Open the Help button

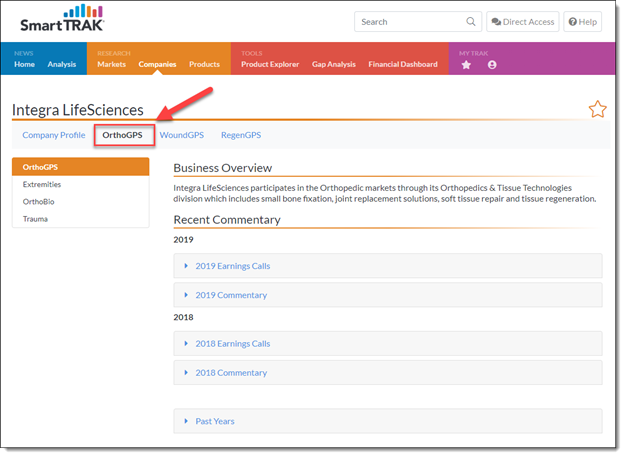click(582, 21)
